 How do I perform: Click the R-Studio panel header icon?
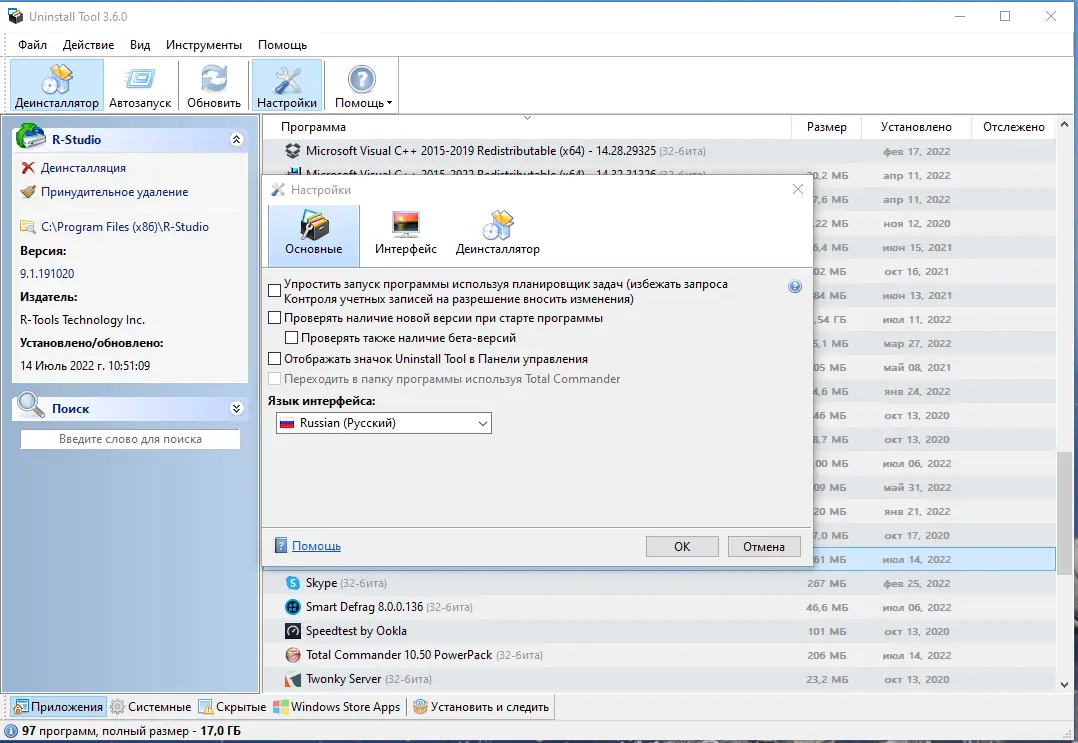click(x=31, y=136)
